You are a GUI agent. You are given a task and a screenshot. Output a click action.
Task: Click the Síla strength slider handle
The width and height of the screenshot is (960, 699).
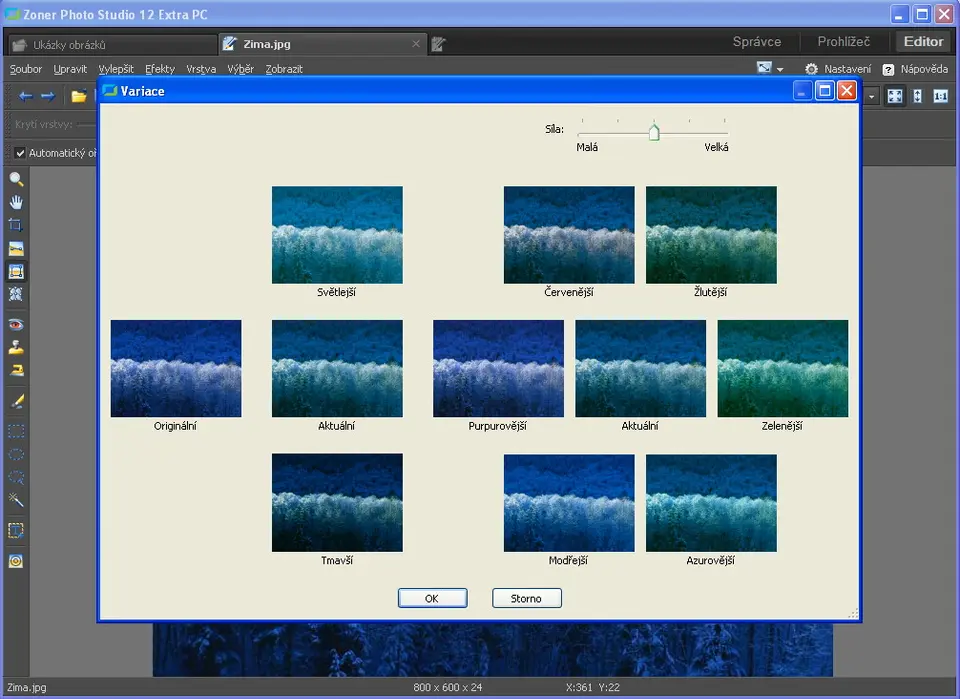pos(653,132)
